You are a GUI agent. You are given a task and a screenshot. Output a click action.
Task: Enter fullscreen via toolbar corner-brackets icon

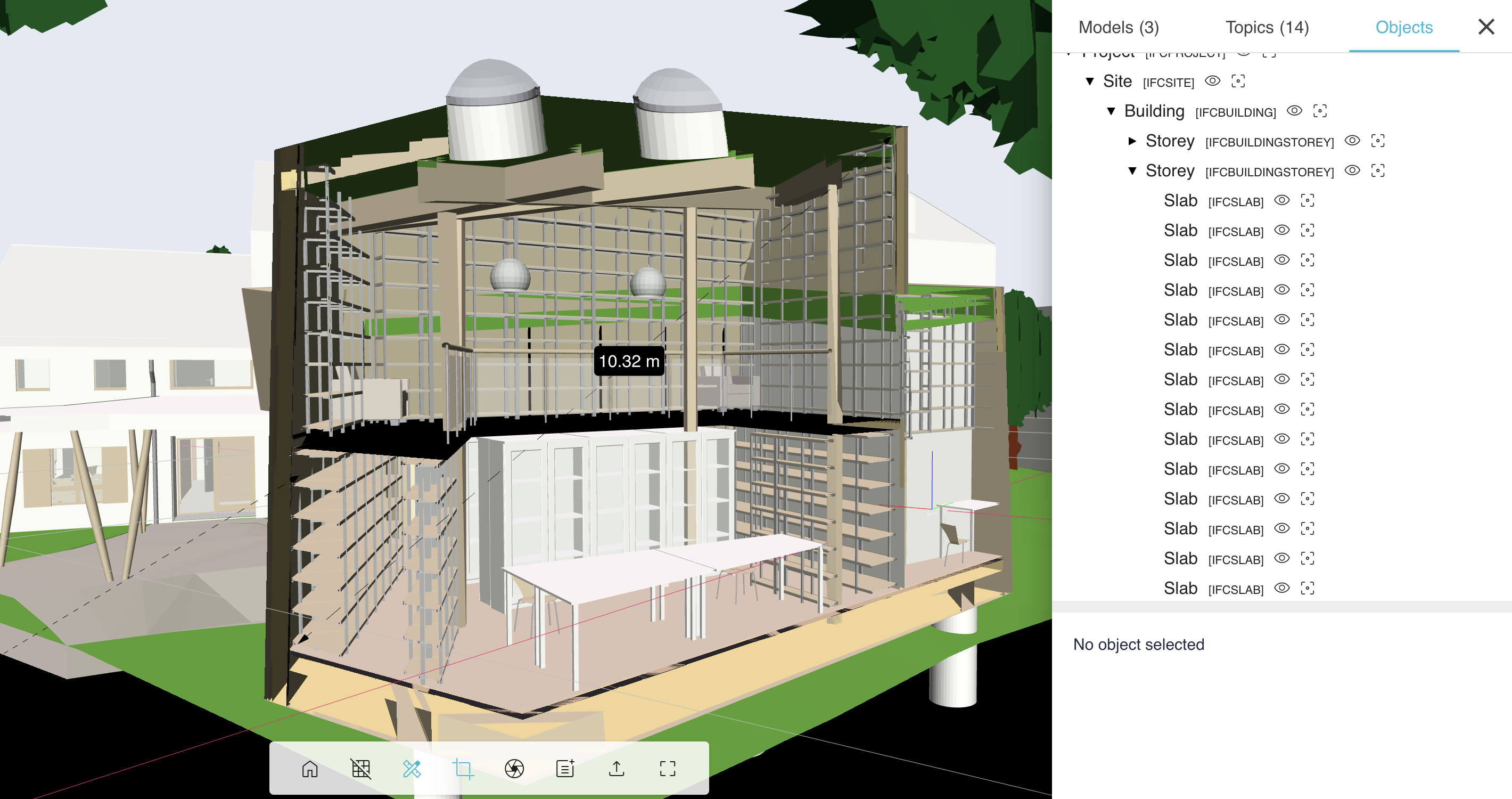tap(668, 769)
